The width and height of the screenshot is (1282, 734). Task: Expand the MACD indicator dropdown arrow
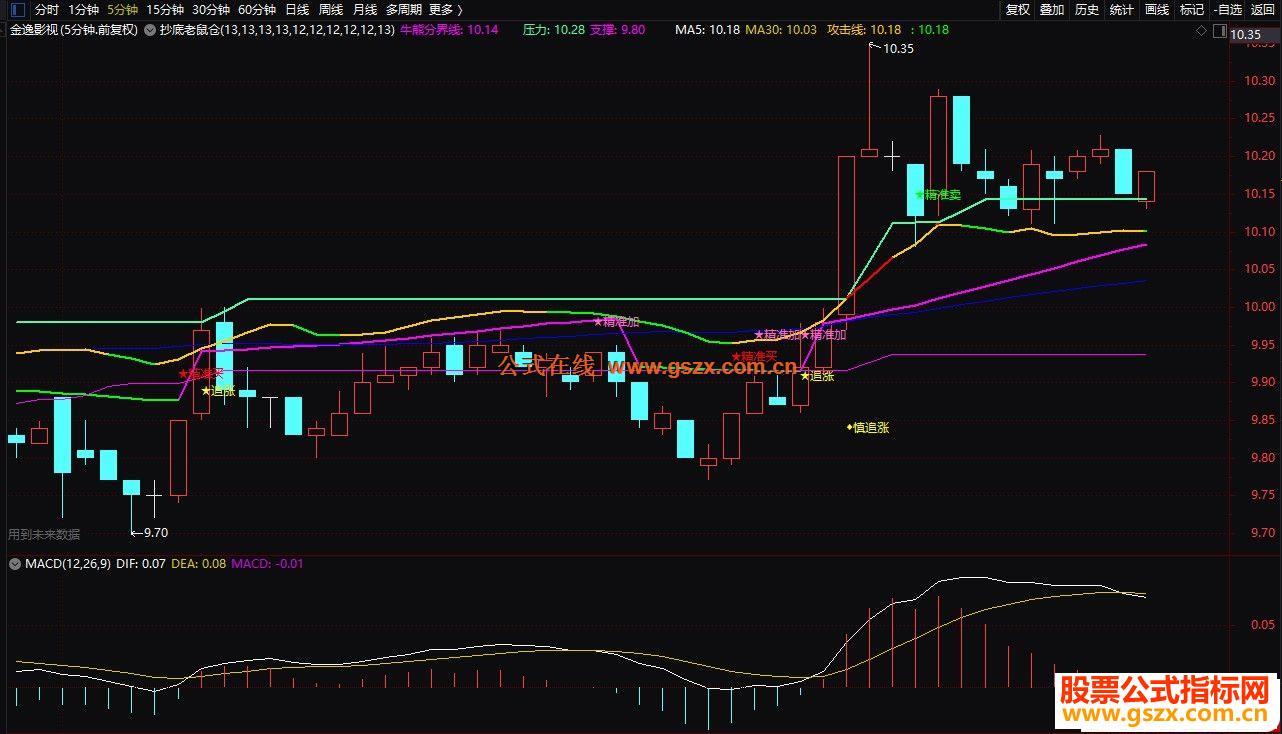tap(15, 564)
